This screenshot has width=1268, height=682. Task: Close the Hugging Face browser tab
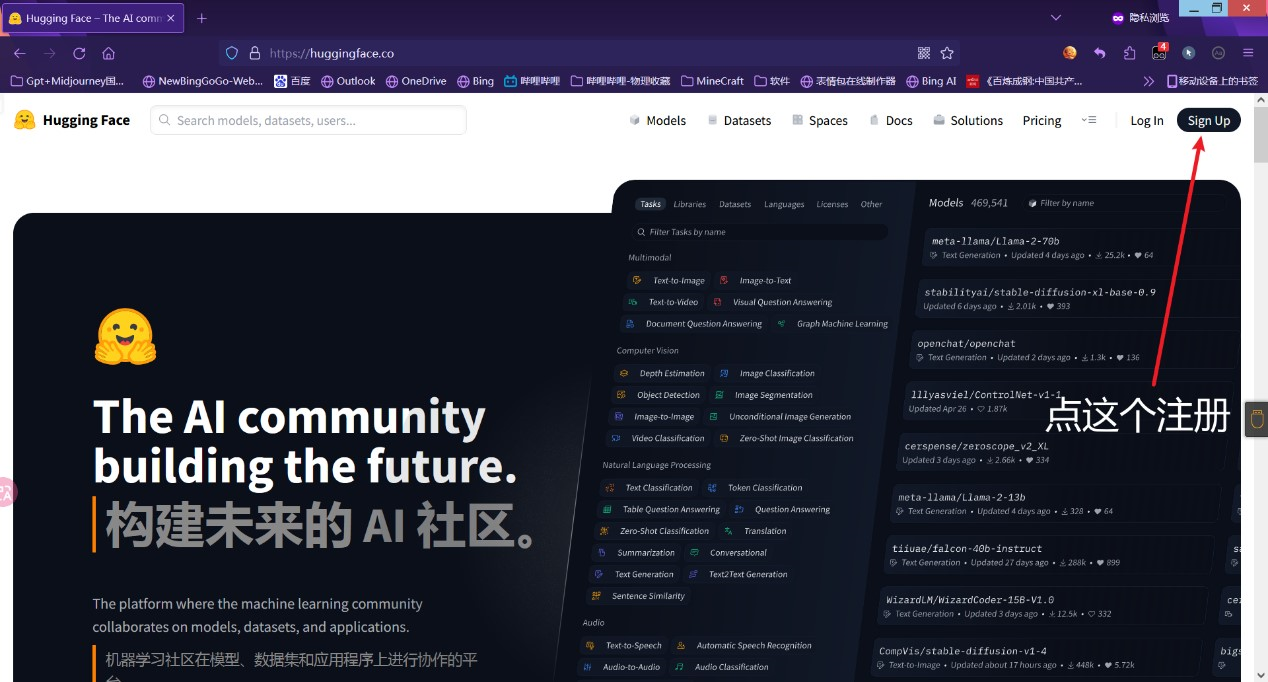click(x=173, y=18)
